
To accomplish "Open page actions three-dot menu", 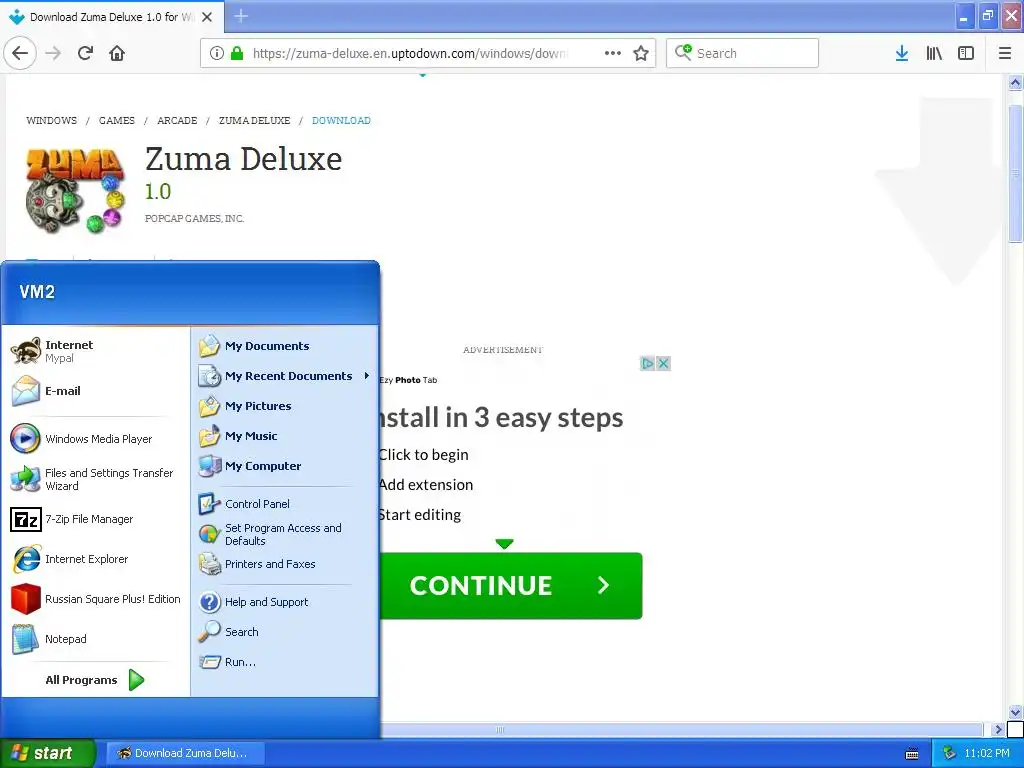I will [613, 53].
